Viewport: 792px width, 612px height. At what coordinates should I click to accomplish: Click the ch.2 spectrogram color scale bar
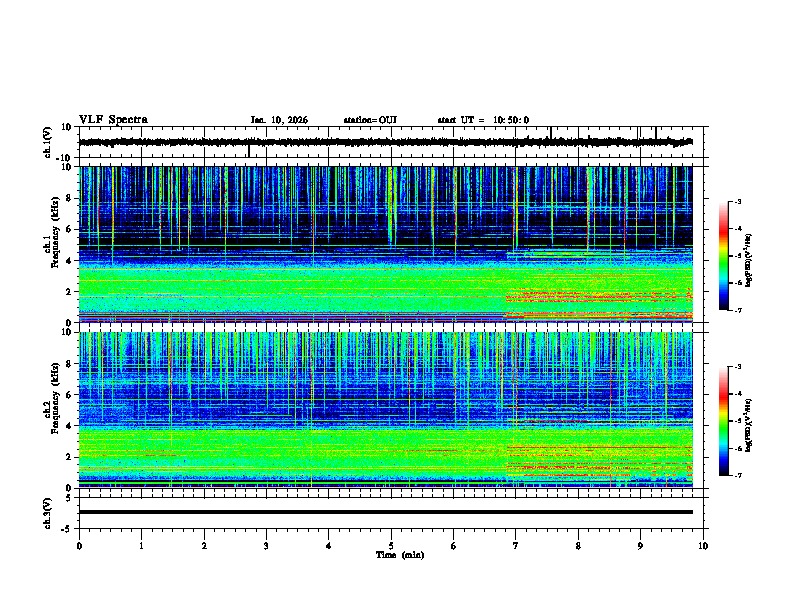tap(724, 421)
